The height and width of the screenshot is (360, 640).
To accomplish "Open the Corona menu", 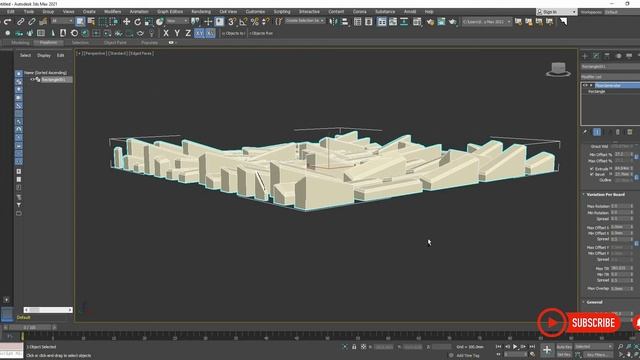I will click(359, 12).
